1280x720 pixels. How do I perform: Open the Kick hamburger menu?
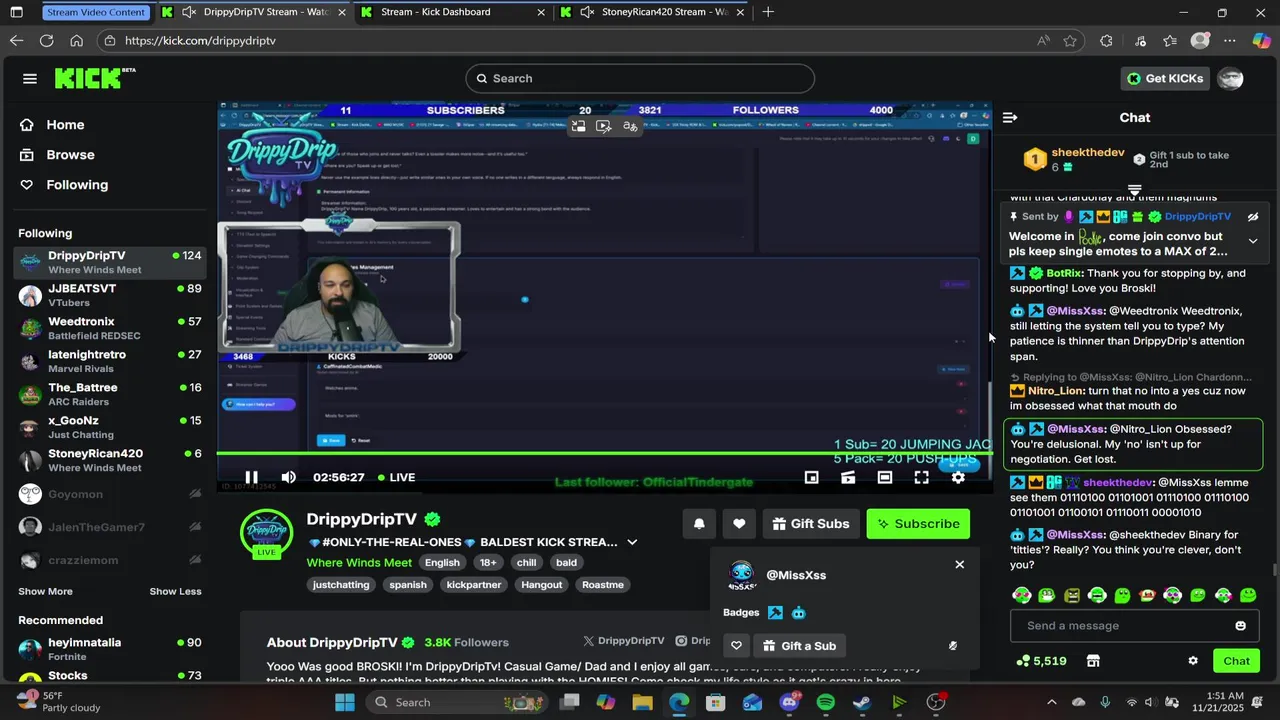pos(30,78)
